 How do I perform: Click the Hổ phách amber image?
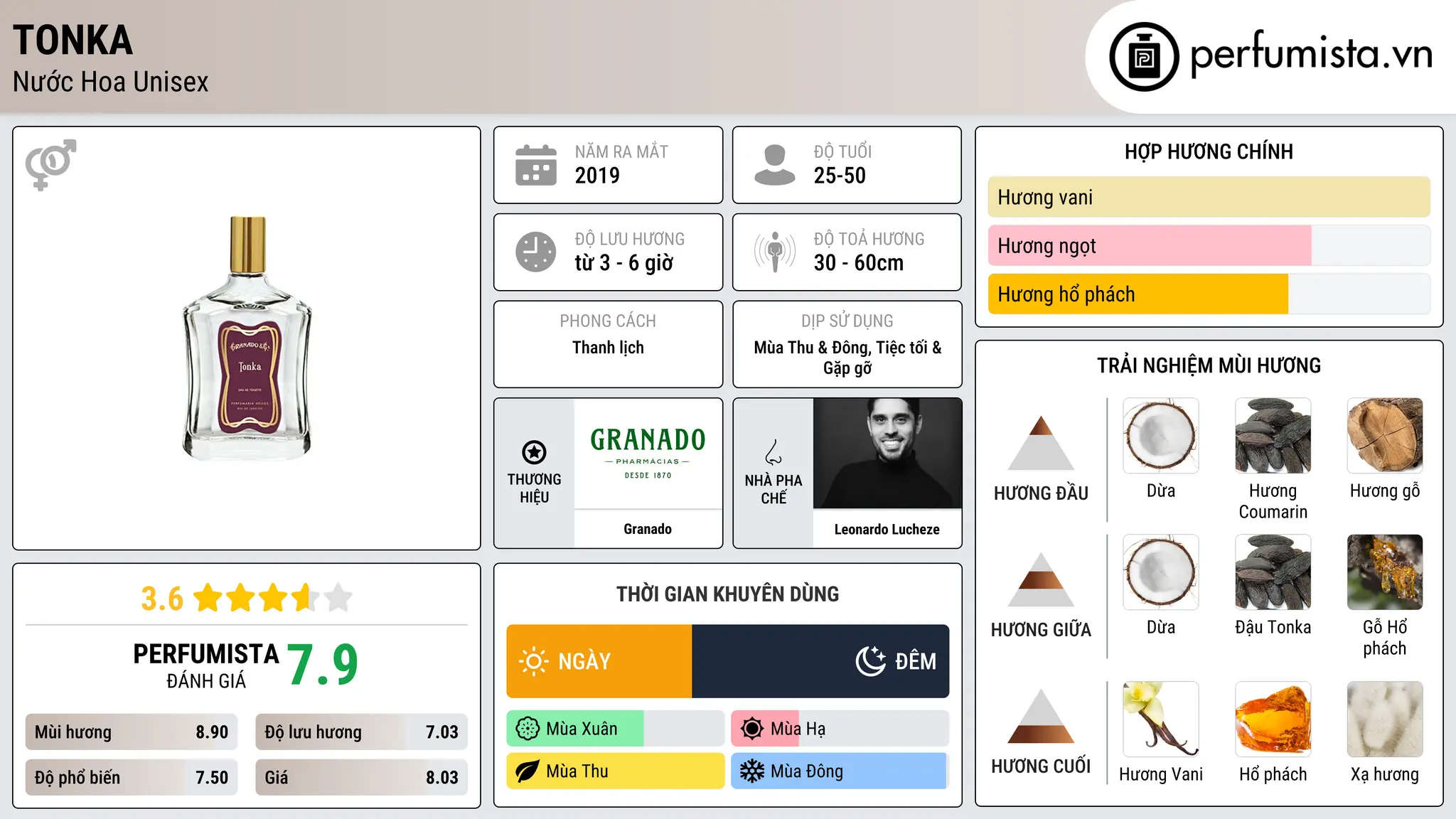click(x=1273, y=719)
